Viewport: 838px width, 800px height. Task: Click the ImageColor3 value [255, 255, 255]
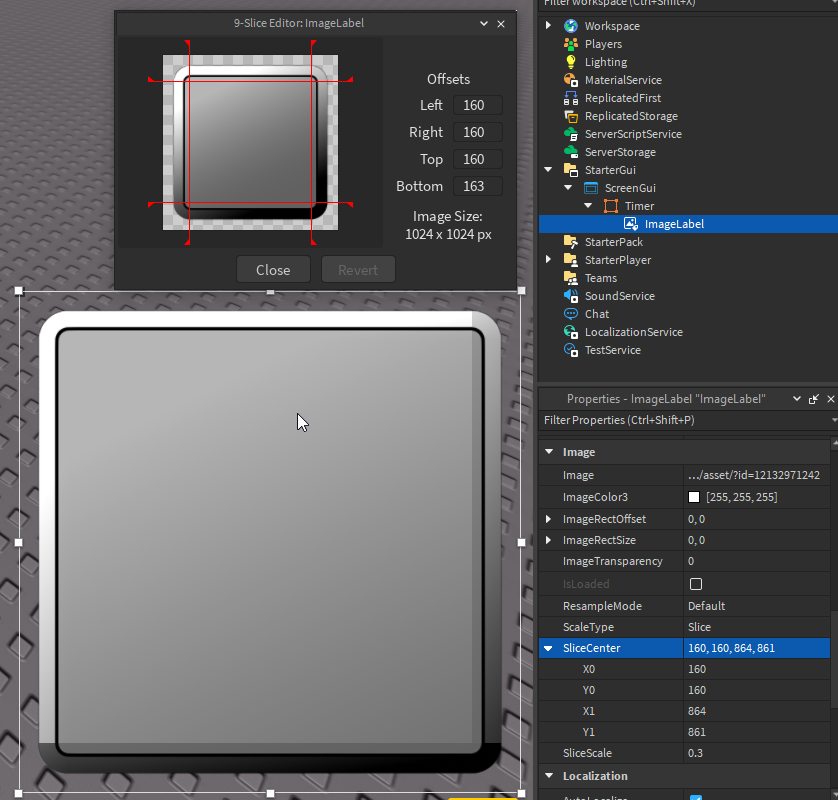[x=742, y=497]
